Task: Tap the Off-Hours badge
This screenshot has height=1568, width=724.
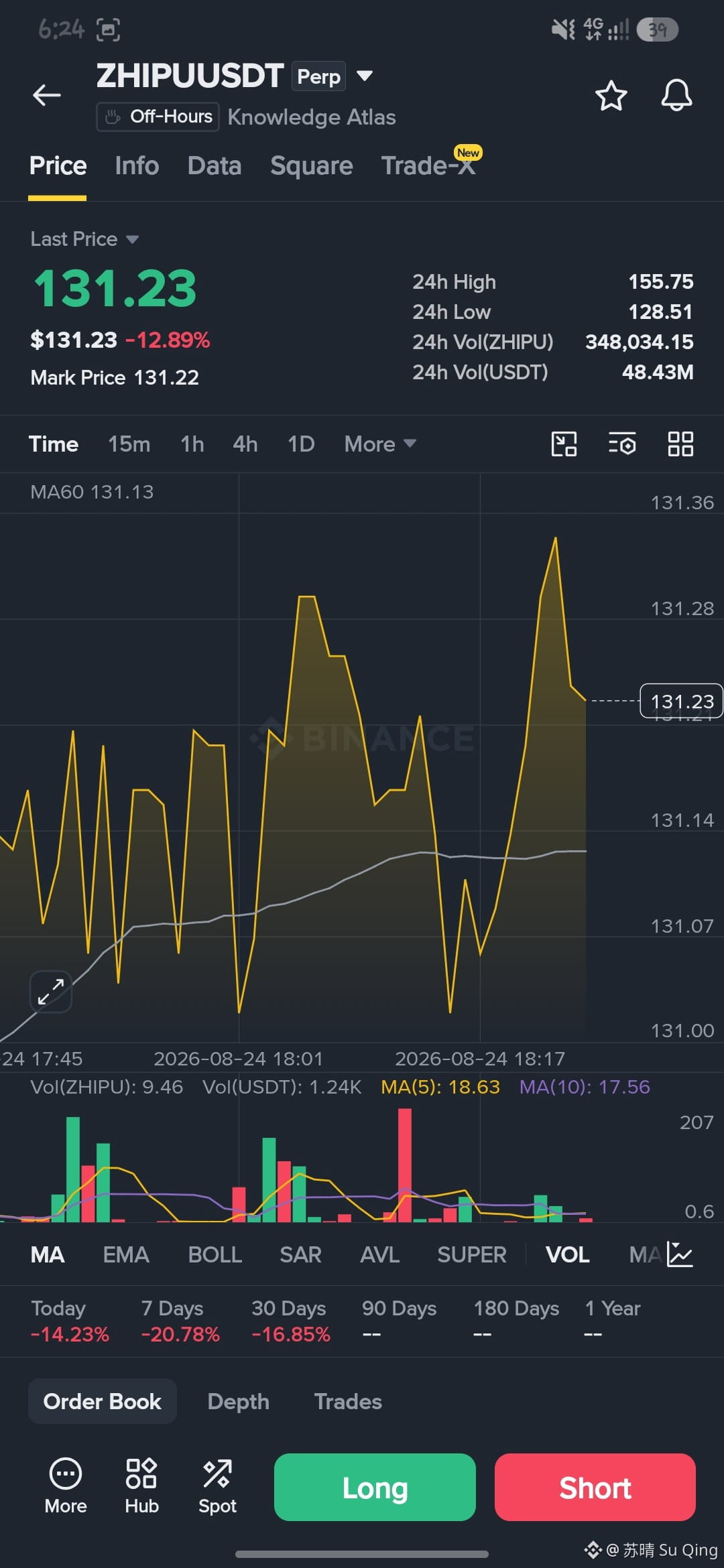Action: point(158,117)
